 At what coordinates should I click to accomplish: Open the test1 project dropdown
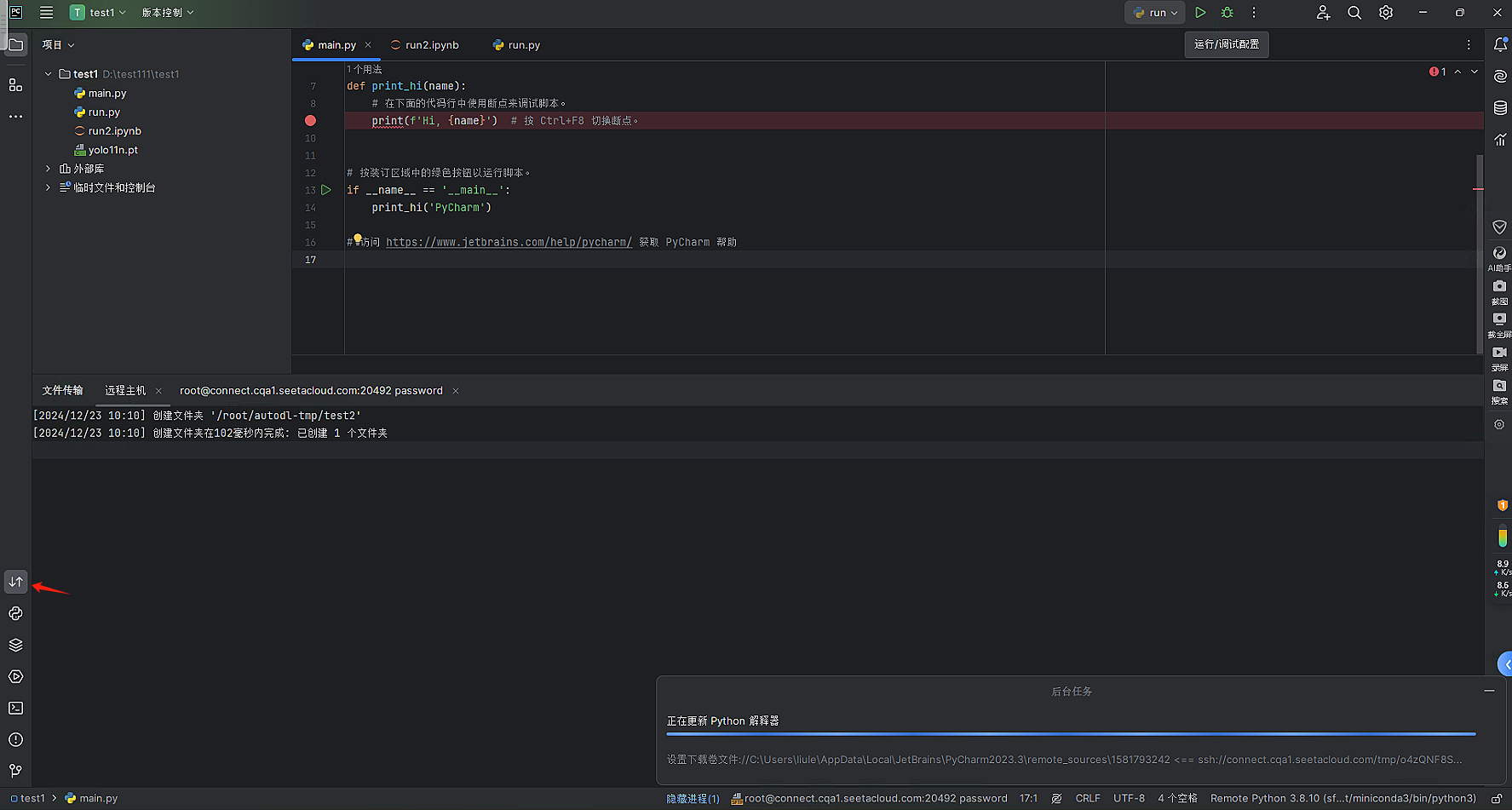(x=98, y=13)
